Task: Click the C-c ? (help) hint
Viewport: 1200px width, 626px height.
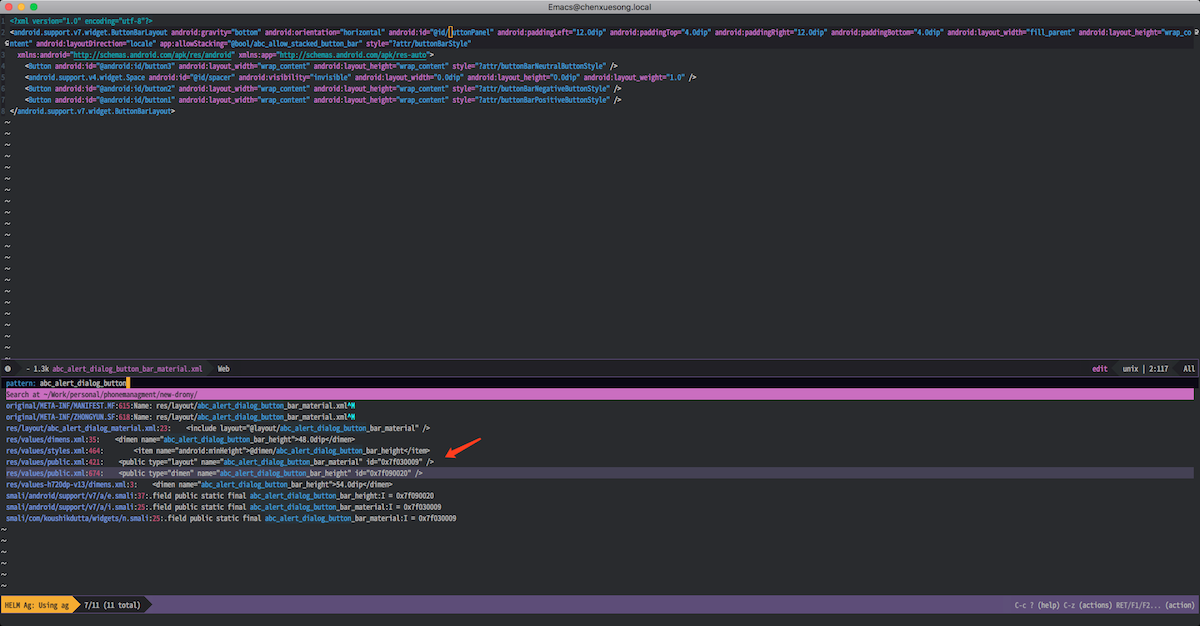Action: point(1036,605)
